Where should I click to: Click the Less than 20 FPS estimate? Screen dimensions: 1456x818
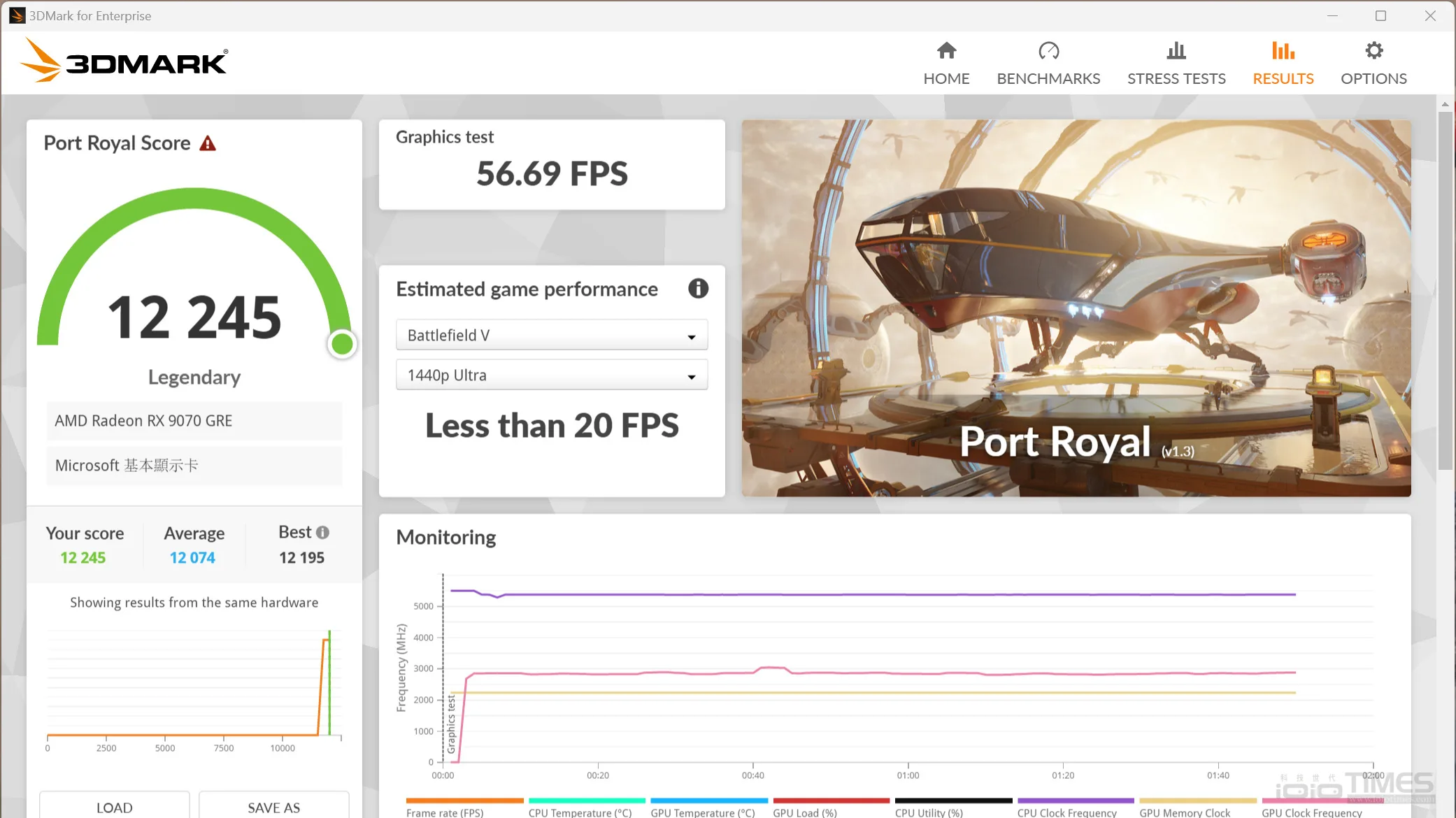[552, 425]
